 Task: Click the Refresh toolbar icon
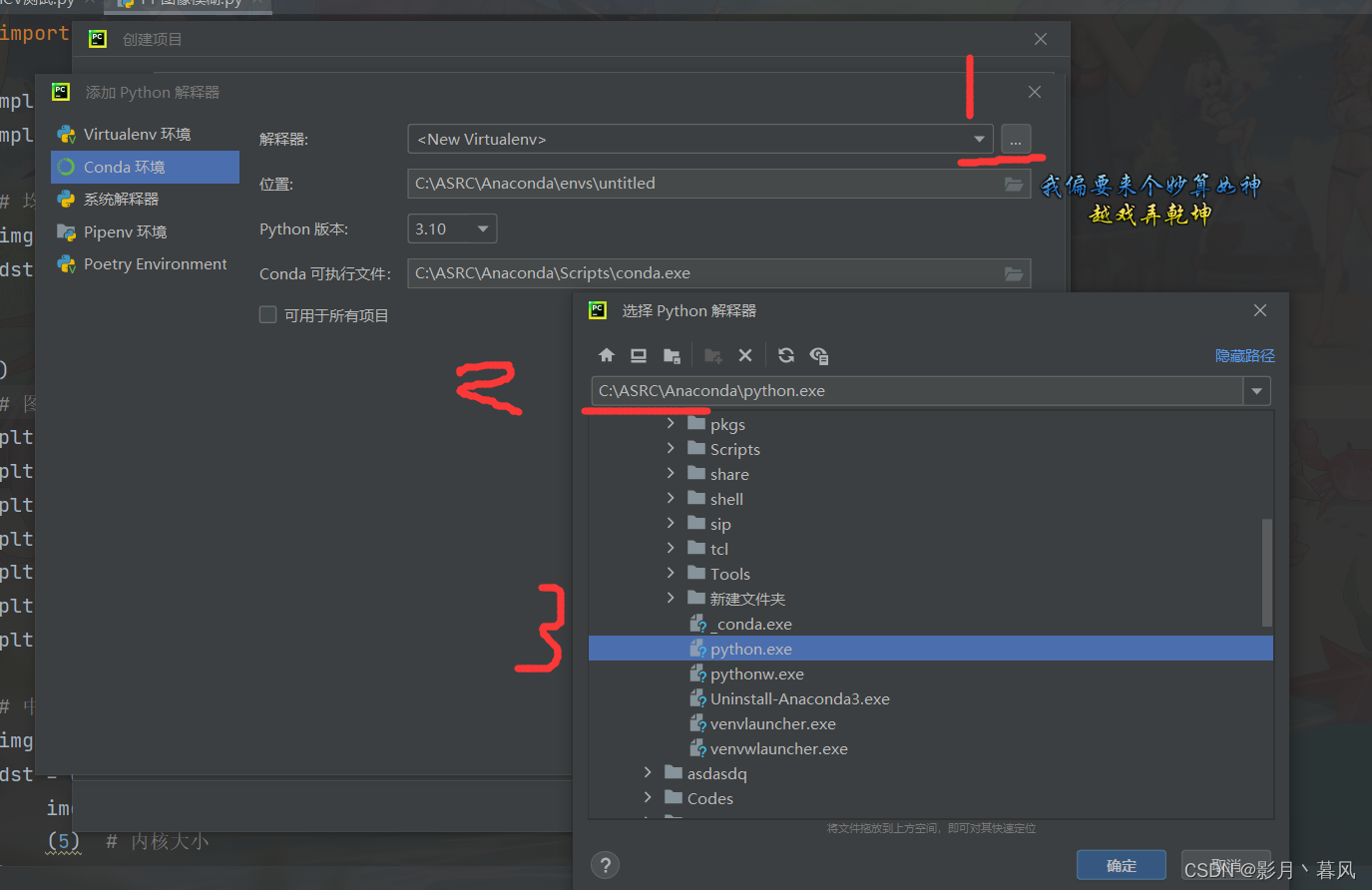coord(786,355)
